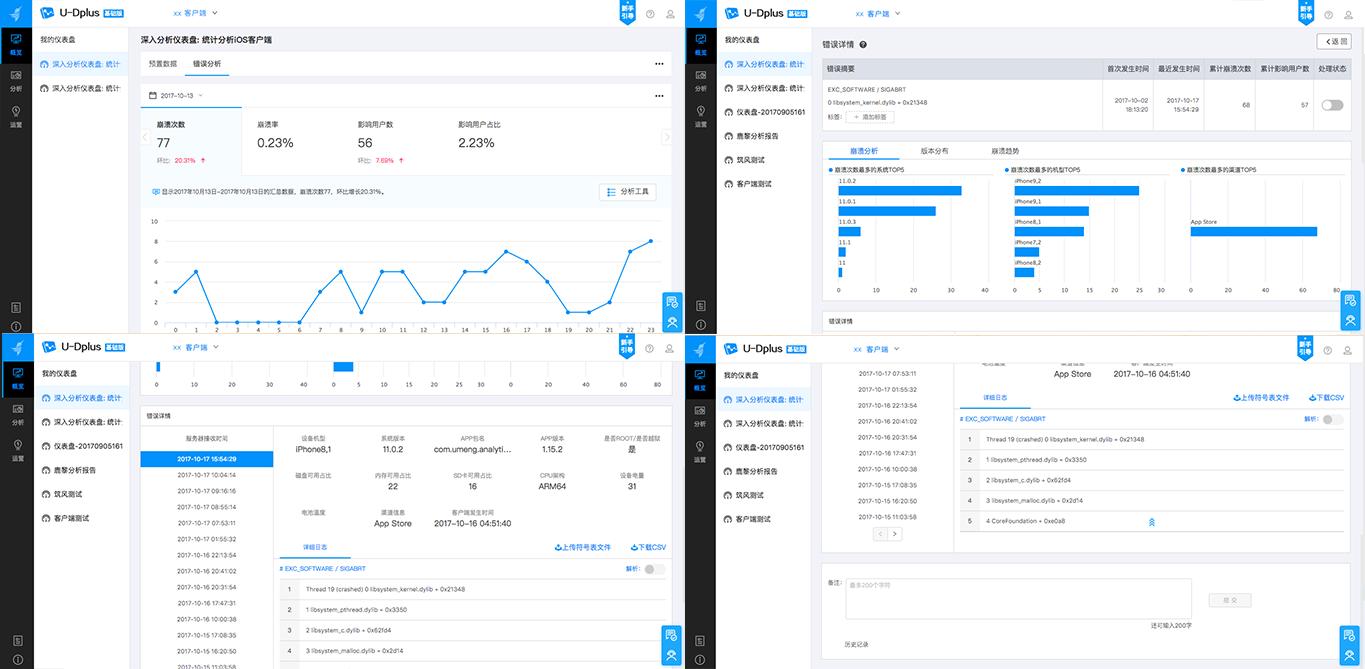The height and width of the screenshot is (669, 1365).
Task: Click the help icon beside 错误详情 title
Action: click(x=863, y=45)
